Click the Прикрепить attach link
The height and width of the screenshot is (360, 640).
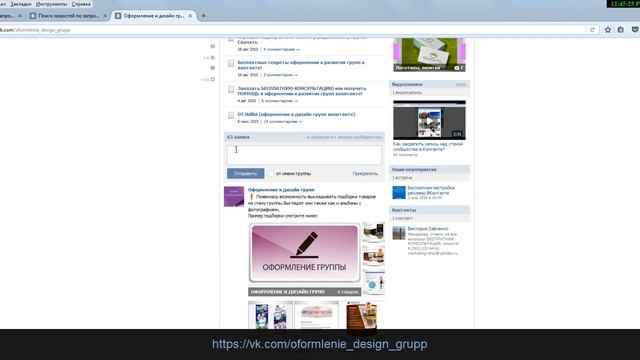coord(365,173)
